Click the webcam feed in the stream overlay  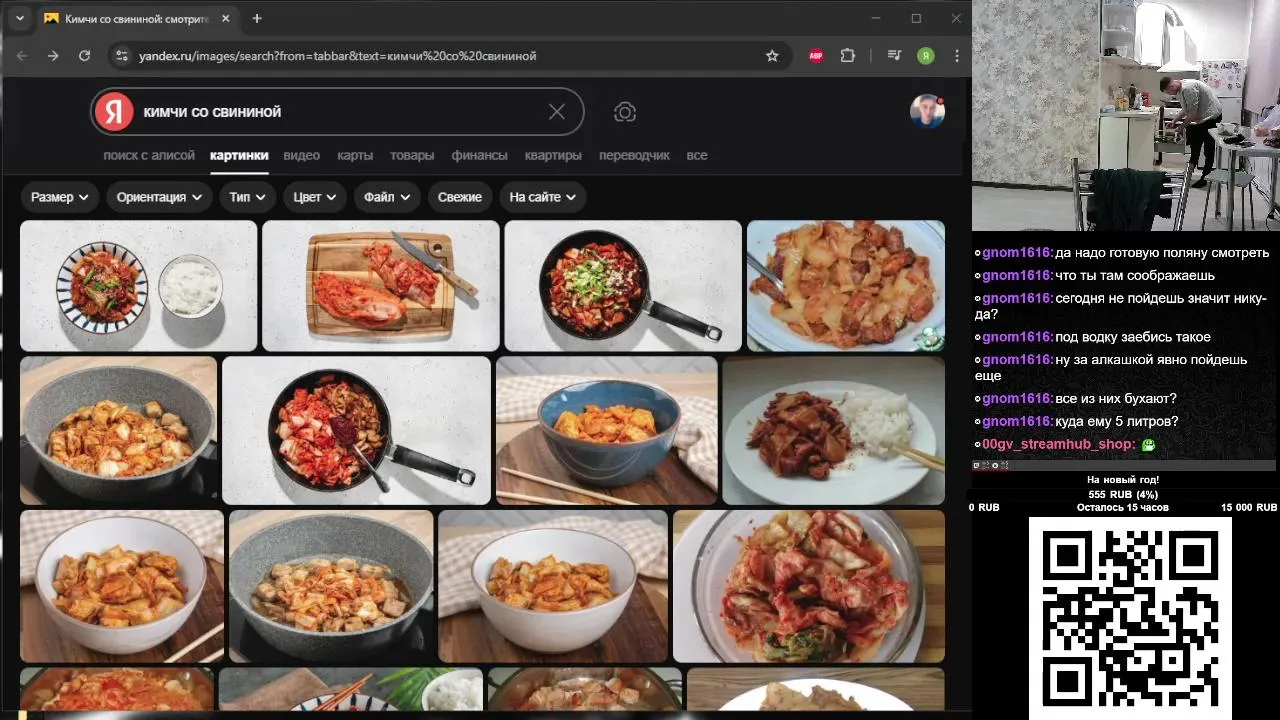tap(1126, 115)
